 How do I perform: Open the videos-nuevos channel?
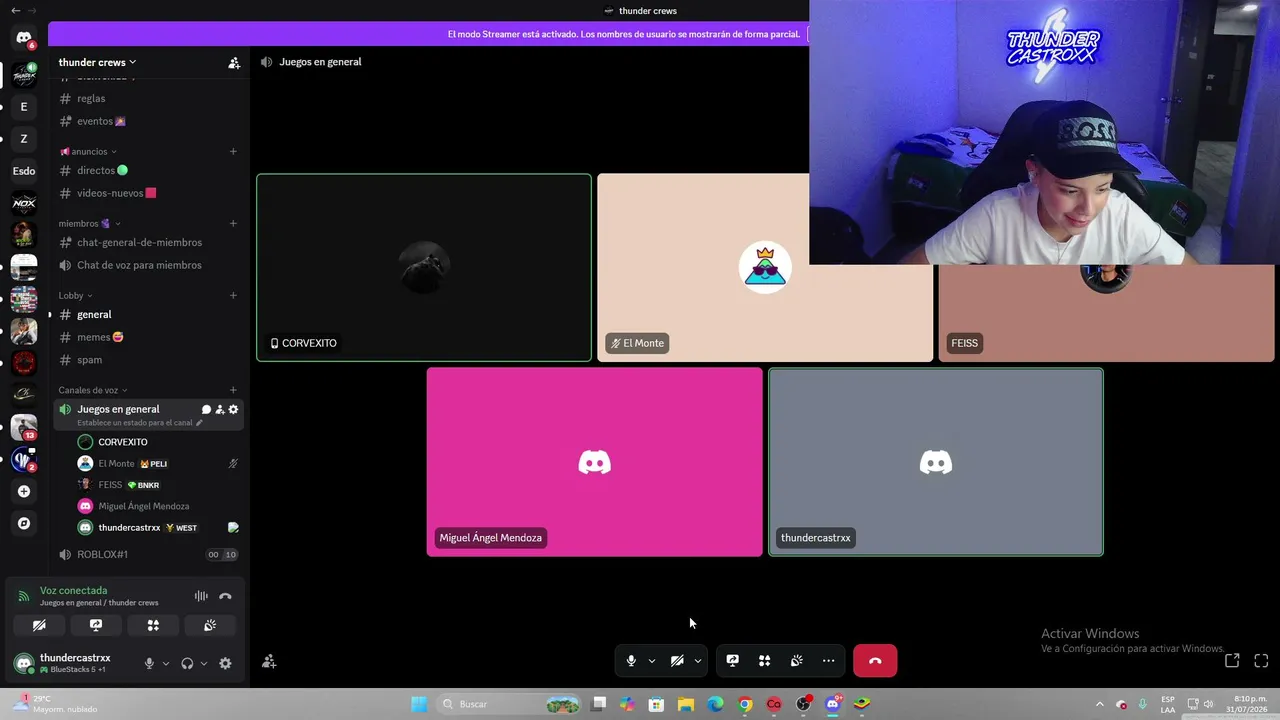click(148, 193)
